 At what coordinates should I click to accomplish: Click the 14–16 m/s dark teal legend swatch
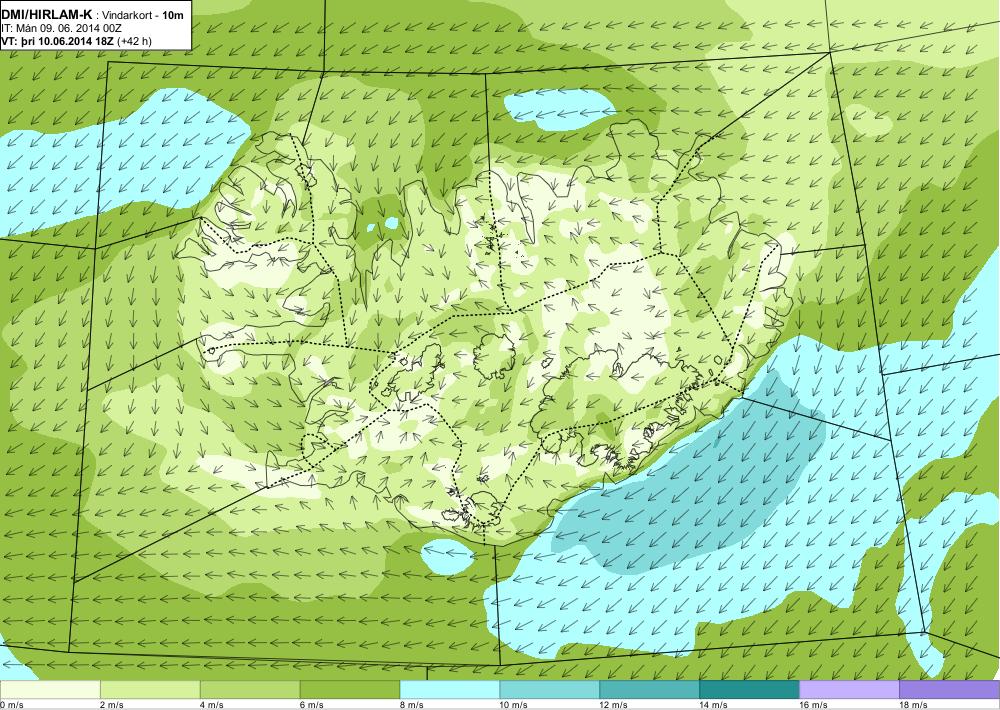pyautogui.click(x=749, y=690)
